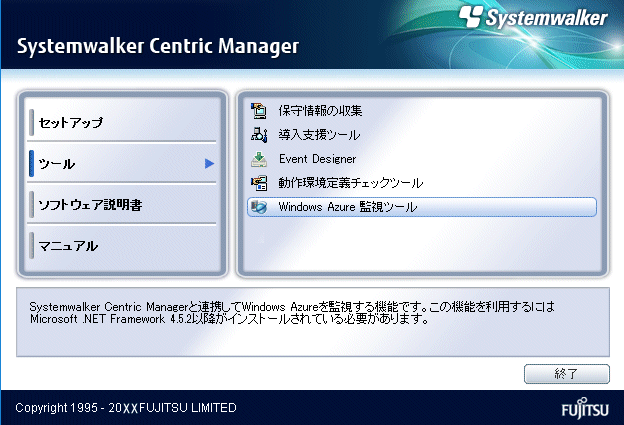Open the ソフトウェア説明書 section

[x=89, y=205]
